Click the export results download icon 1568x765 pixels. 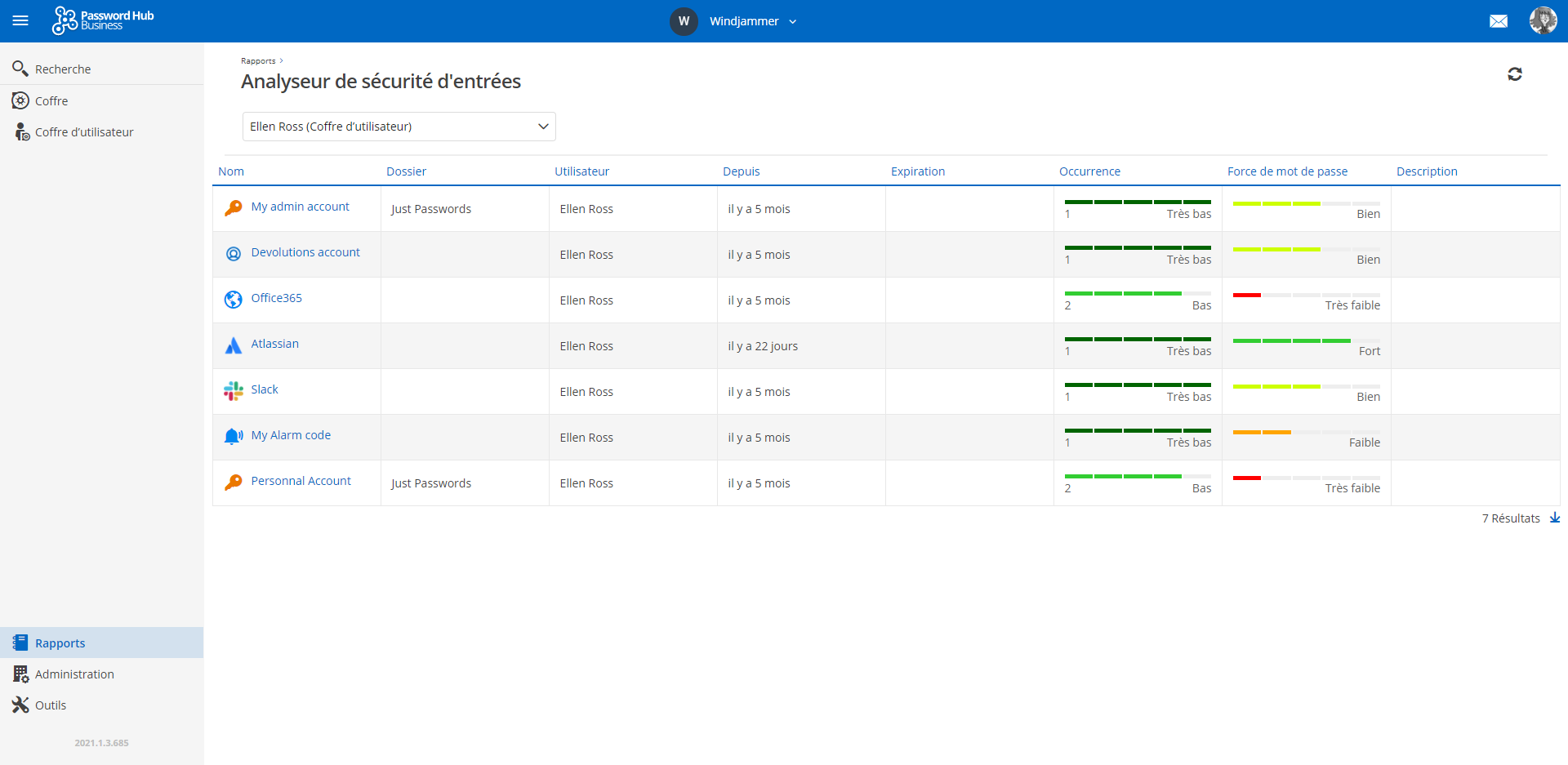1555,518
